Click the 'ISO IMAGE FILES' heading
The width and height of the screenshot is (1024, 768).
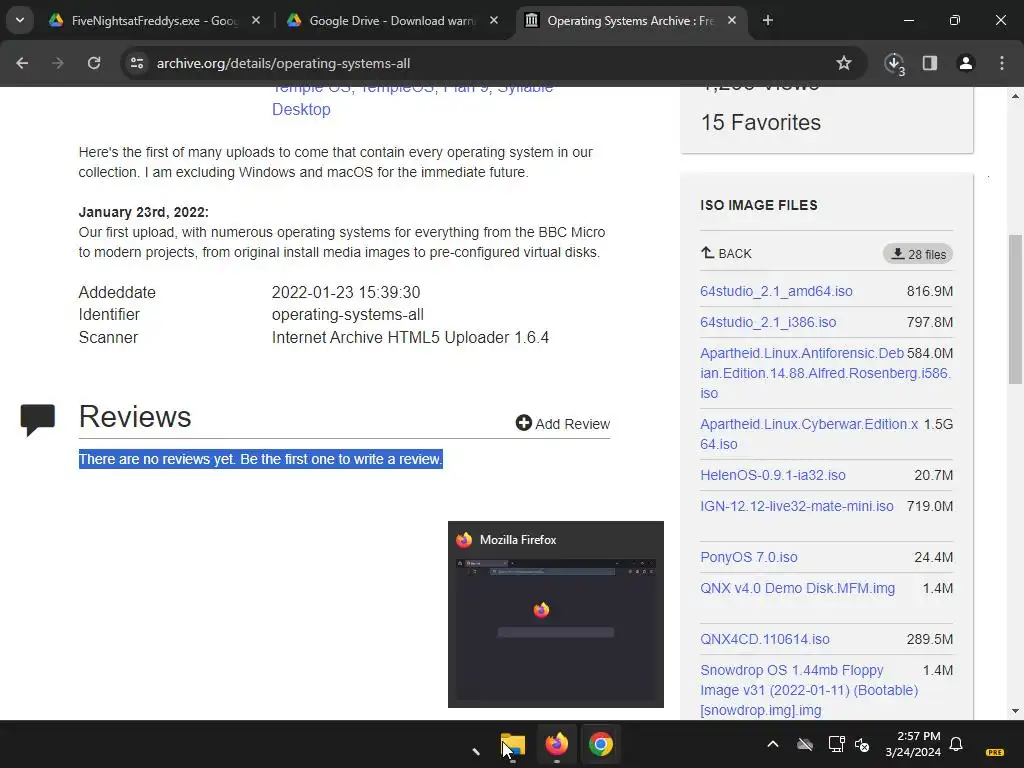pos(759,205)
